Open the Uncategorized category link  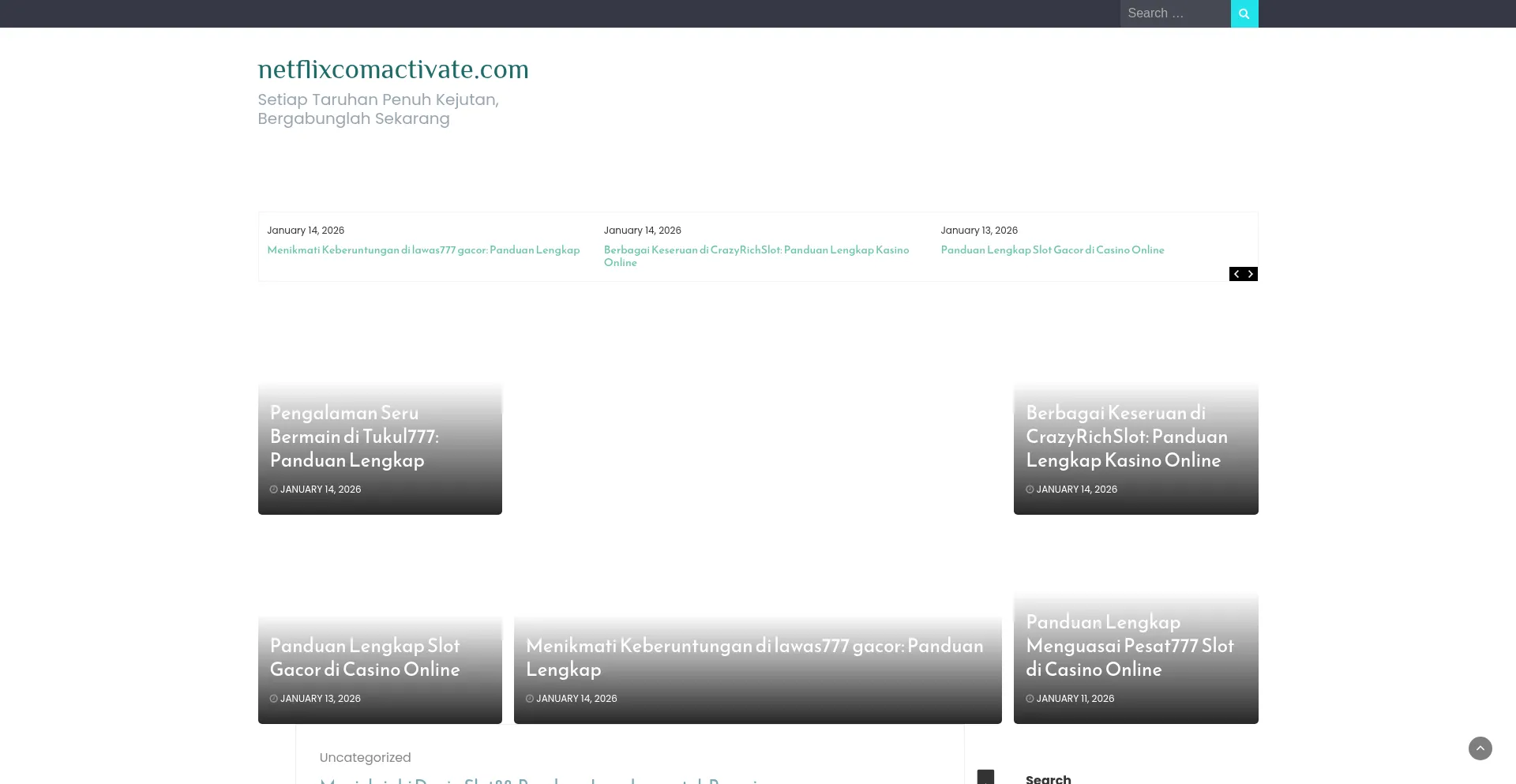tap(365, 757)
